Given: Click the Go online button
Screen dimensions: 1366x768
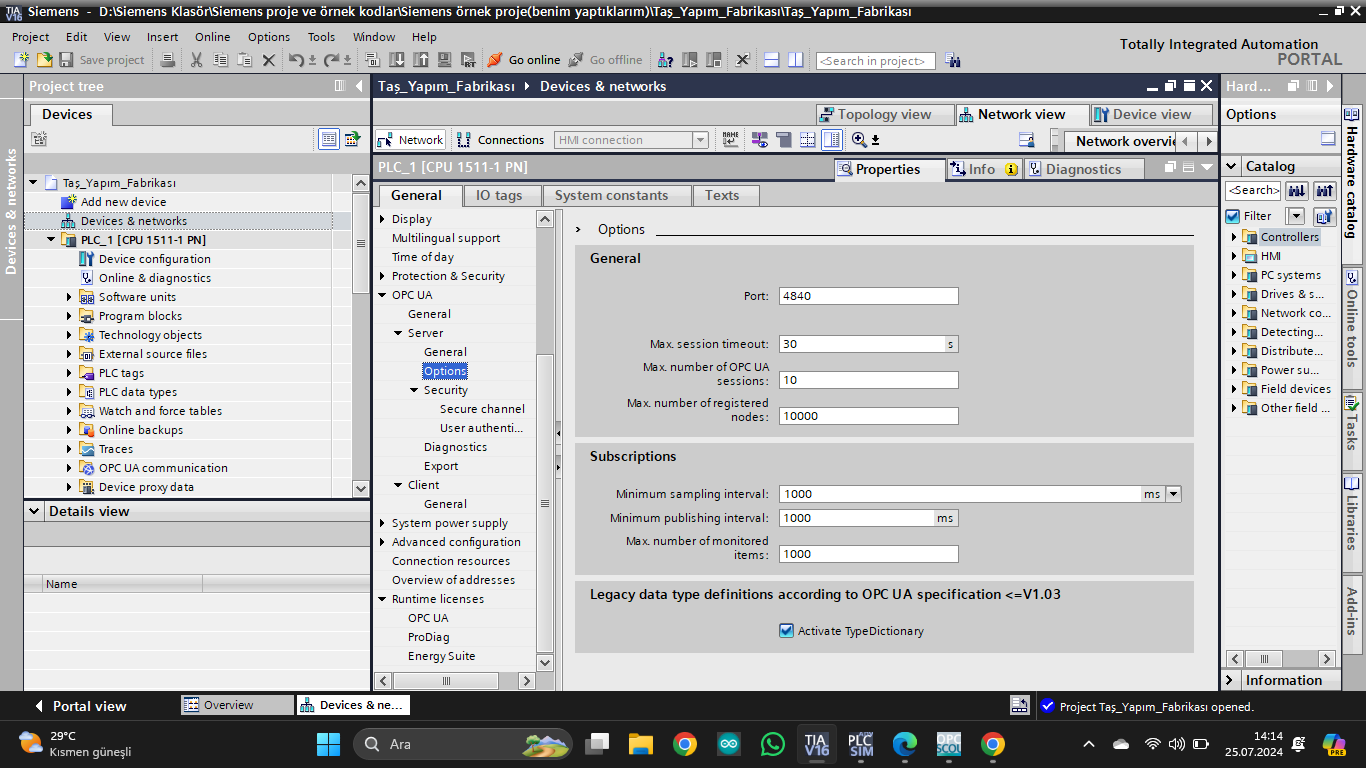Looking at the screenshot, I should (x=524, y=60).
